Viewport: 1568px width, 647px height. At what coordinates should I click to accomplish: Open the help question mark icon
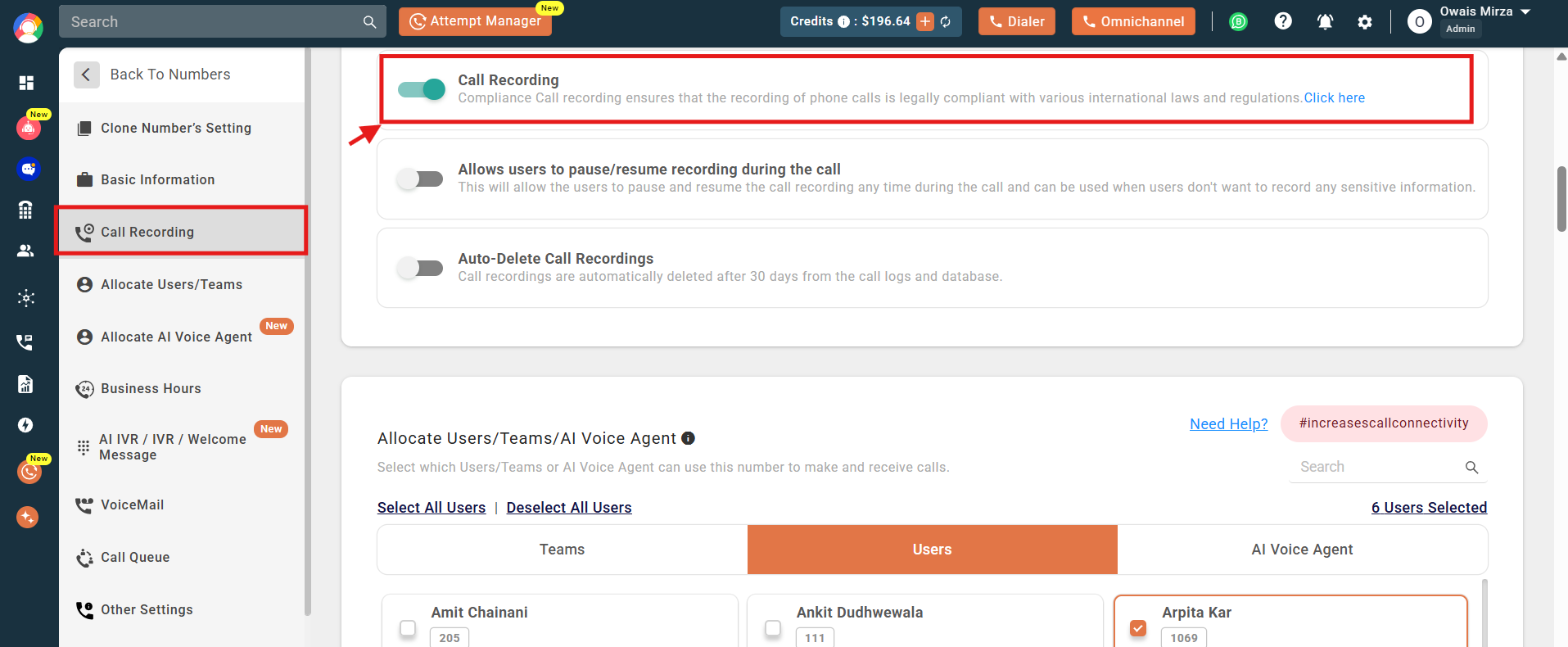pyautogui.click(x=1283, y=21)
